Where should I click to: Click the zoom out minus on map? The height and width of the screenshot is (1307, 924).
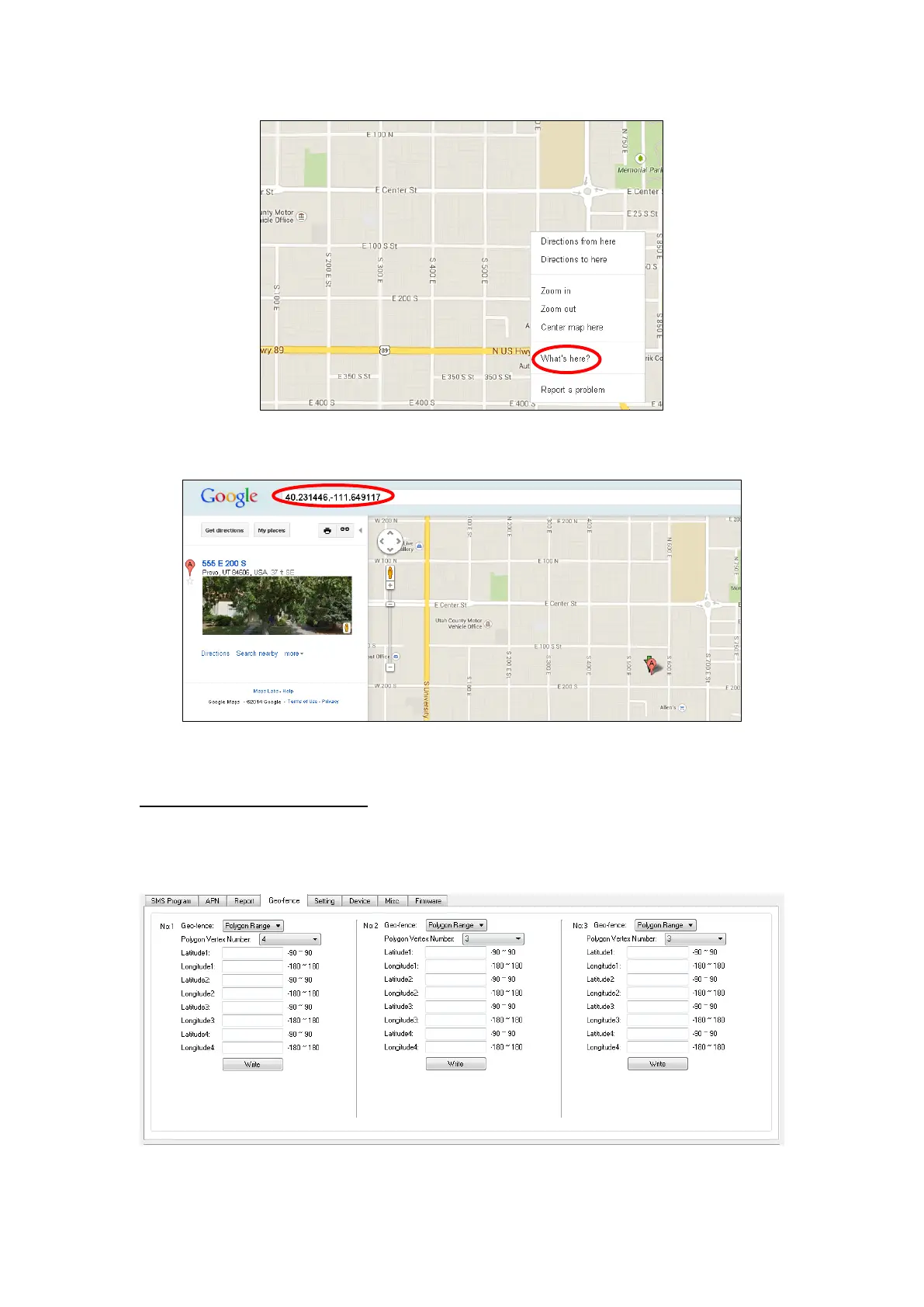390,667
